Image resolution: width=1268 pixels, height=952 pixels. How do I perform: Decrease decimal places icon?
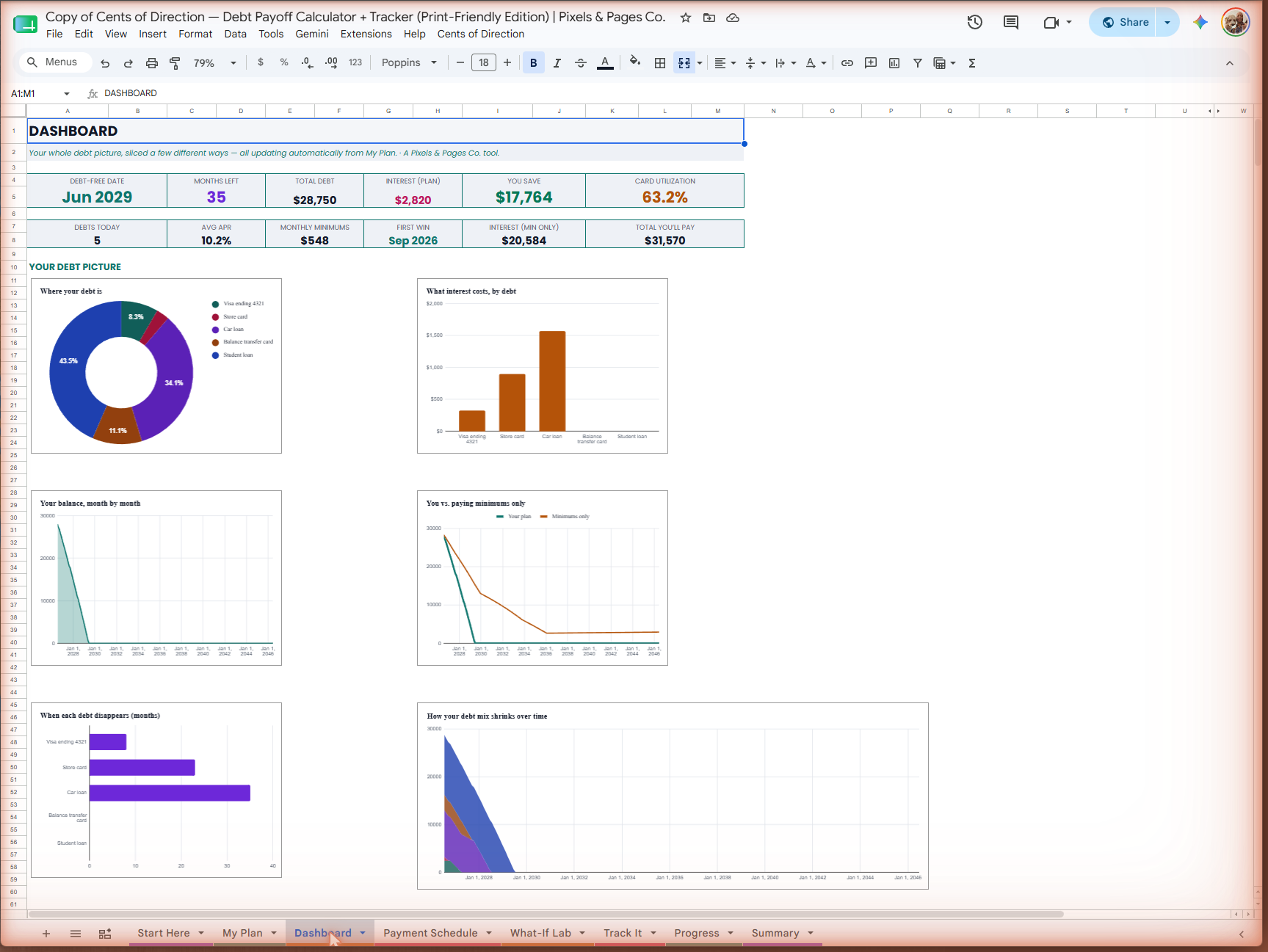[308, 63]
